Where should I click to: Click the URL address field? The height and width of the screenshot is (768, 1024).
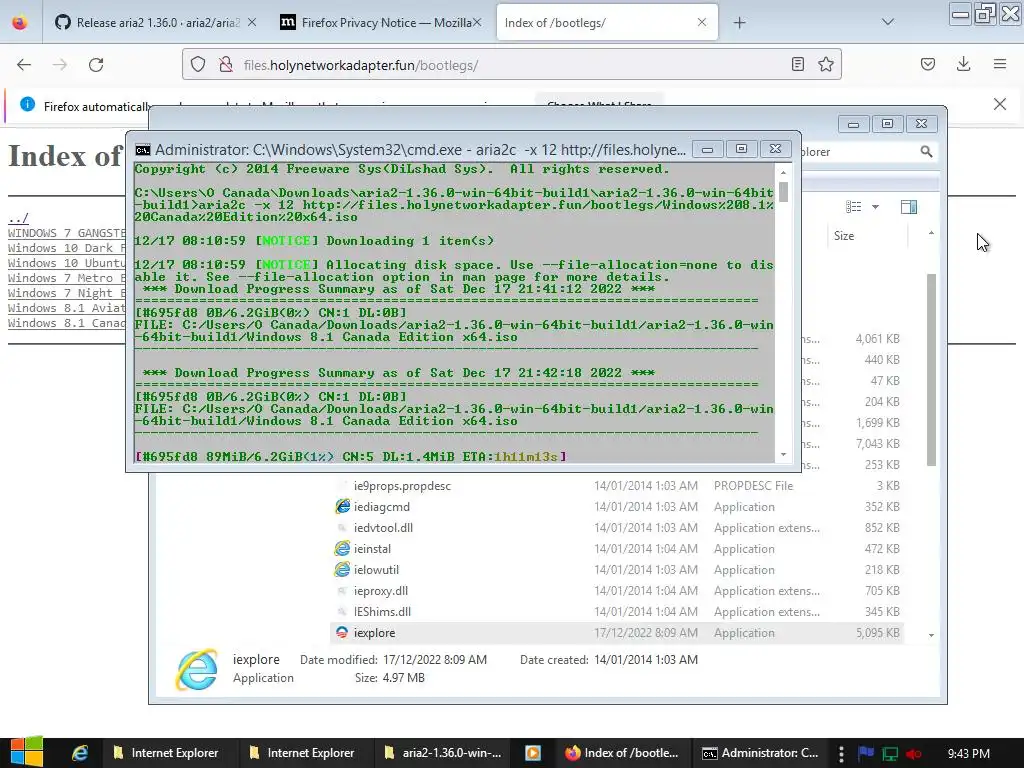click(x=511, y=65)
